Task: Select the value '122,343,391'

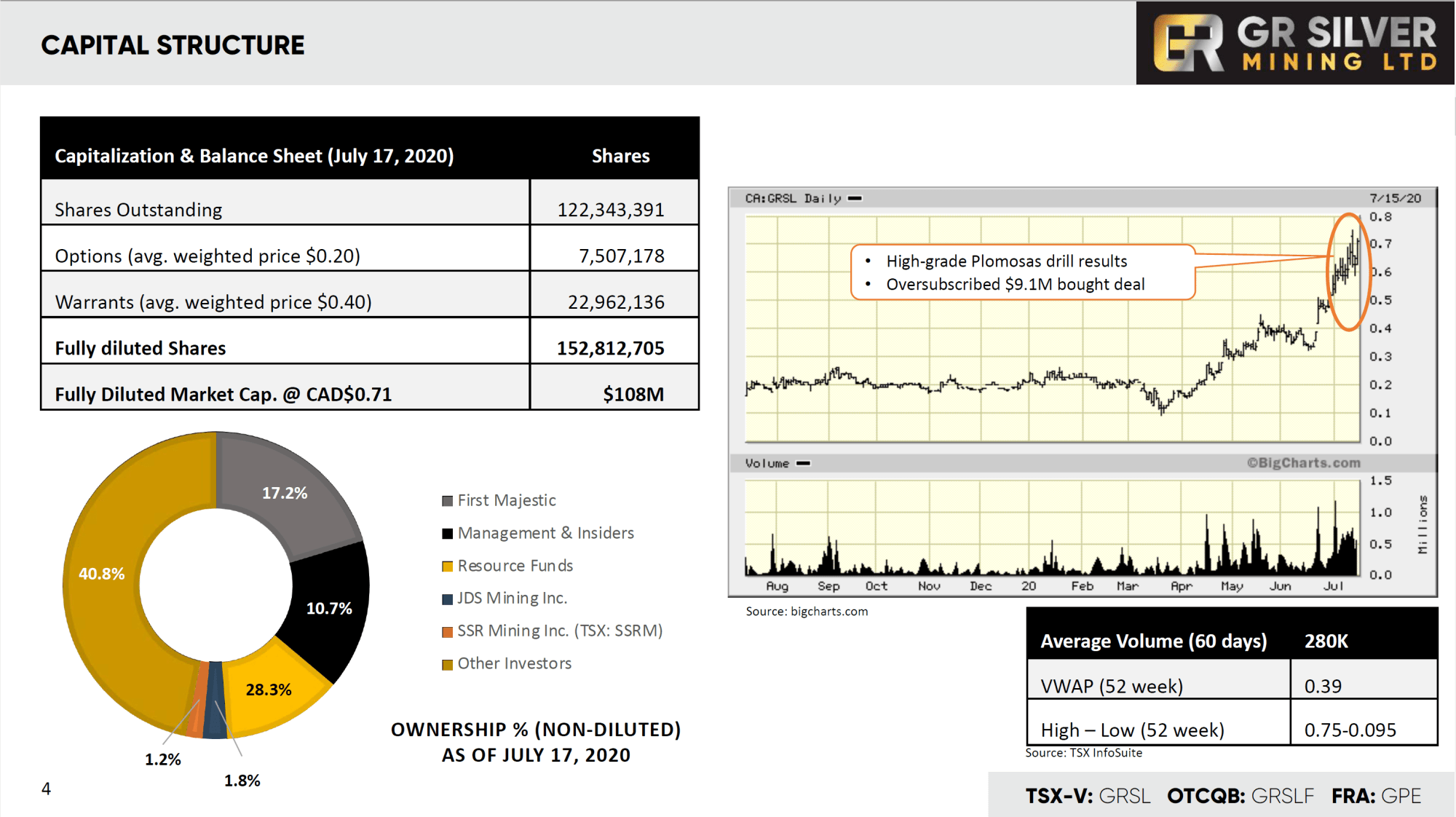Action: (x=611, y=210)
